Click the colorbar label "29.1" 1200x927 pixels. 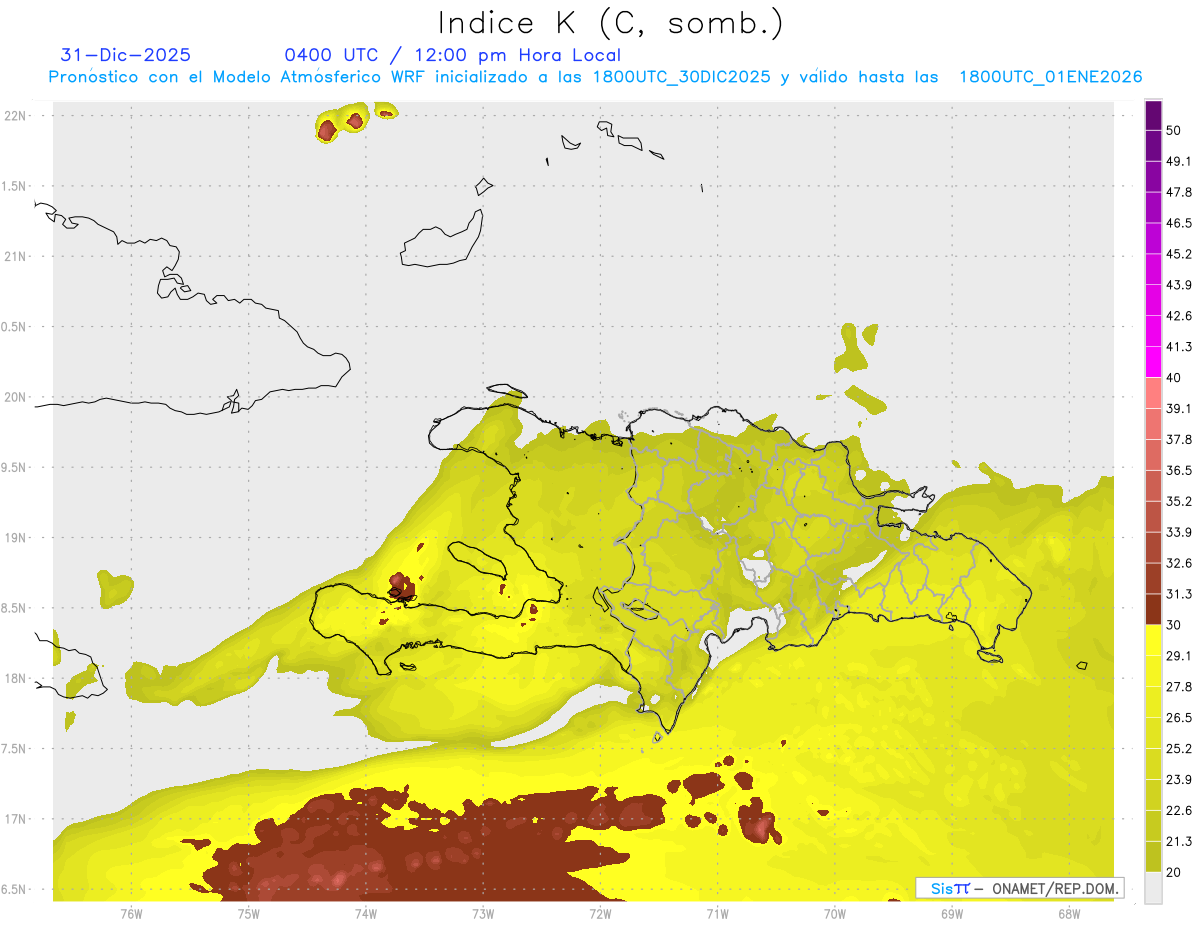(1179, 656)
